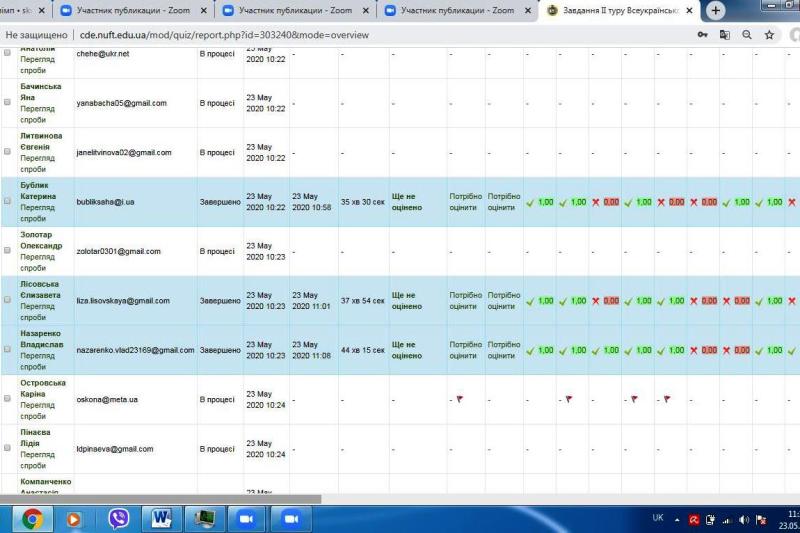Open the volume speaker icon in tray
This screenshot has width=800, height=533.
744,520
